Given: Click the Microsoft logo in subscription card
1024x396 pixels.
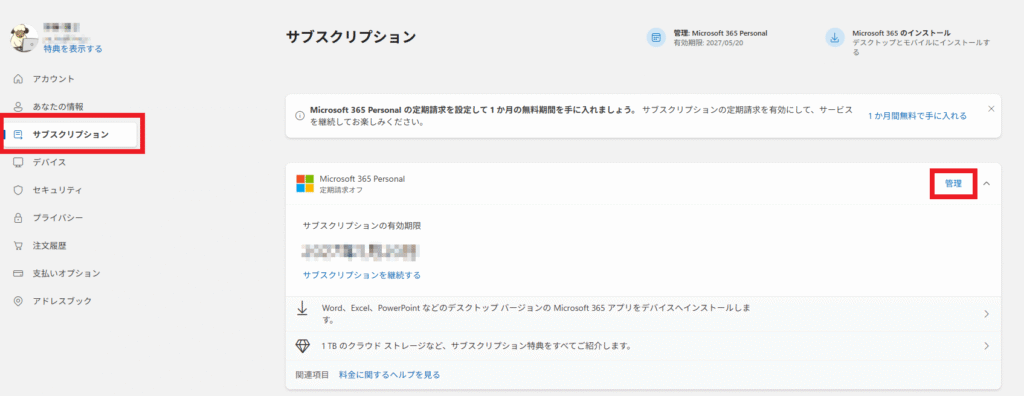Looking at the screenshot, I should (305, 184).
